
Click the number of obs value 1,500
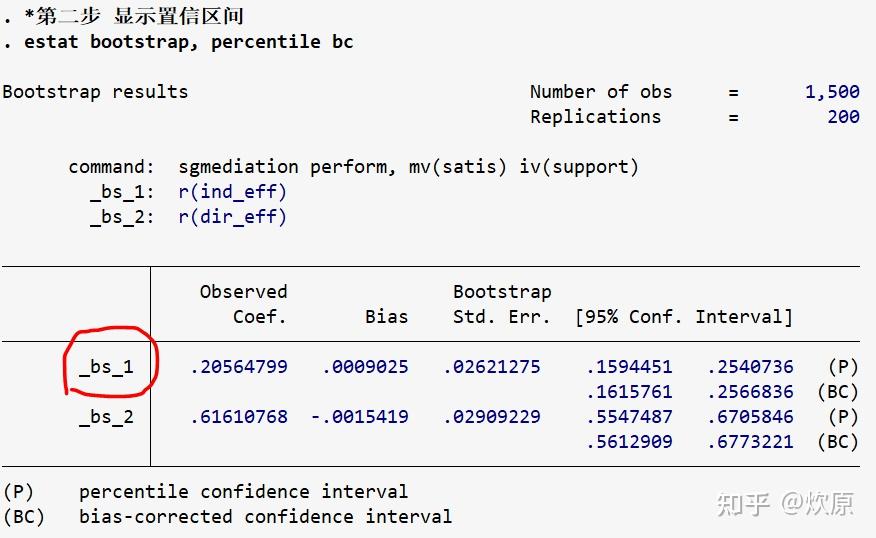pos(832,91)
